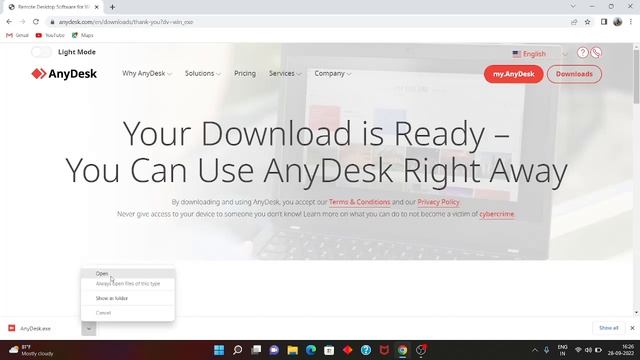This screenshot has width=640, height=360.
Task: Open the AnyDesk taskbar icon
Action: click(348, 350)
